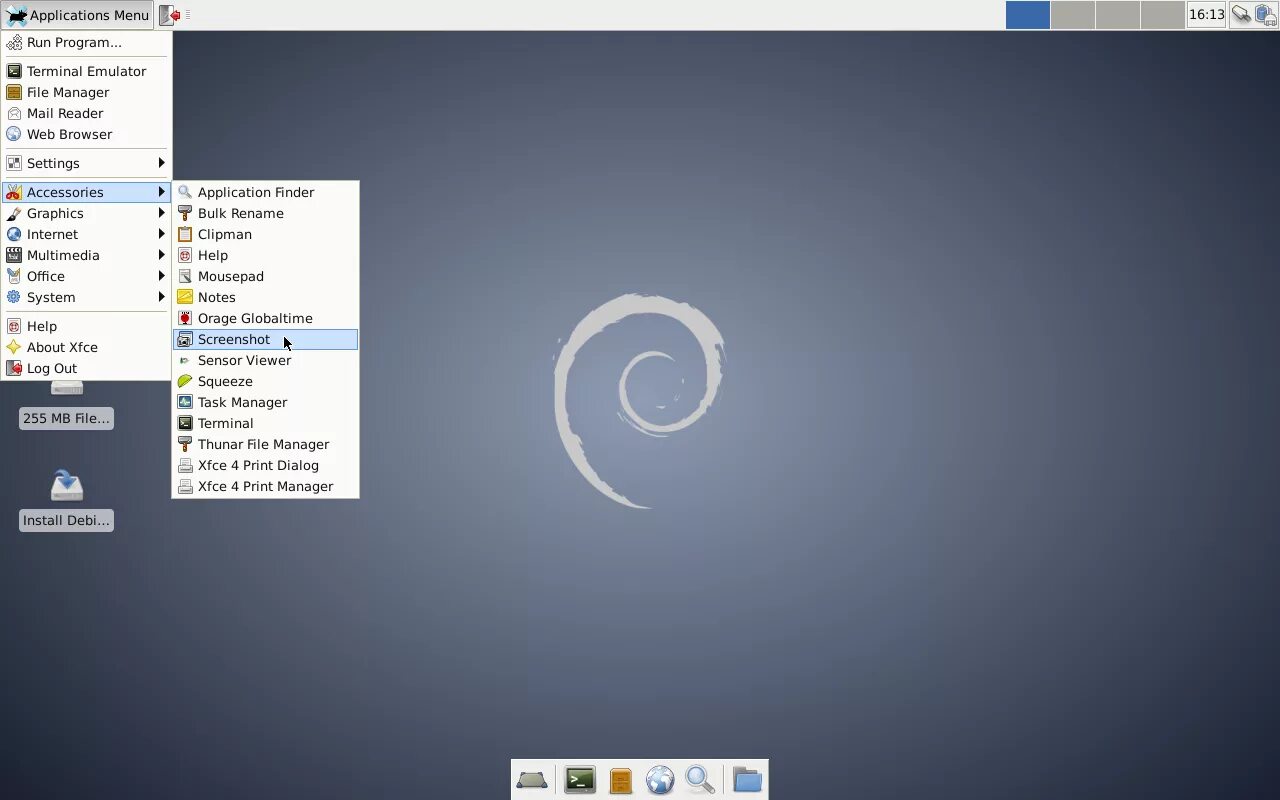The image size is (1280, 800).
Task: Choose Run Program... menu entry
Action: tap(86, 42)
